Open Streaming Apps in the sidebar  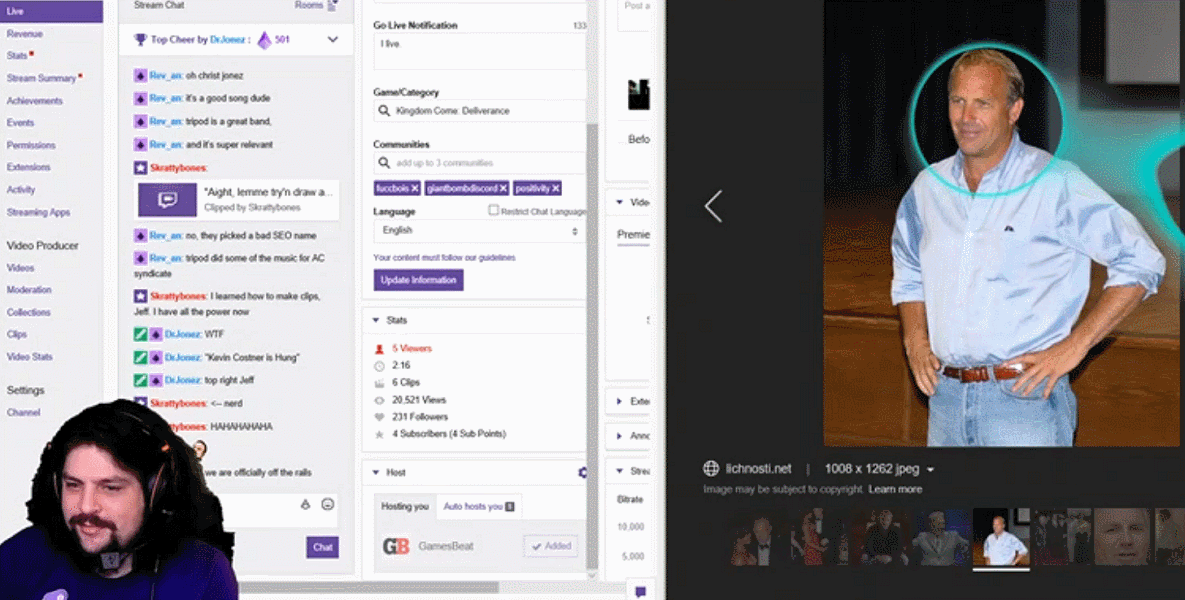coord(39,212)
